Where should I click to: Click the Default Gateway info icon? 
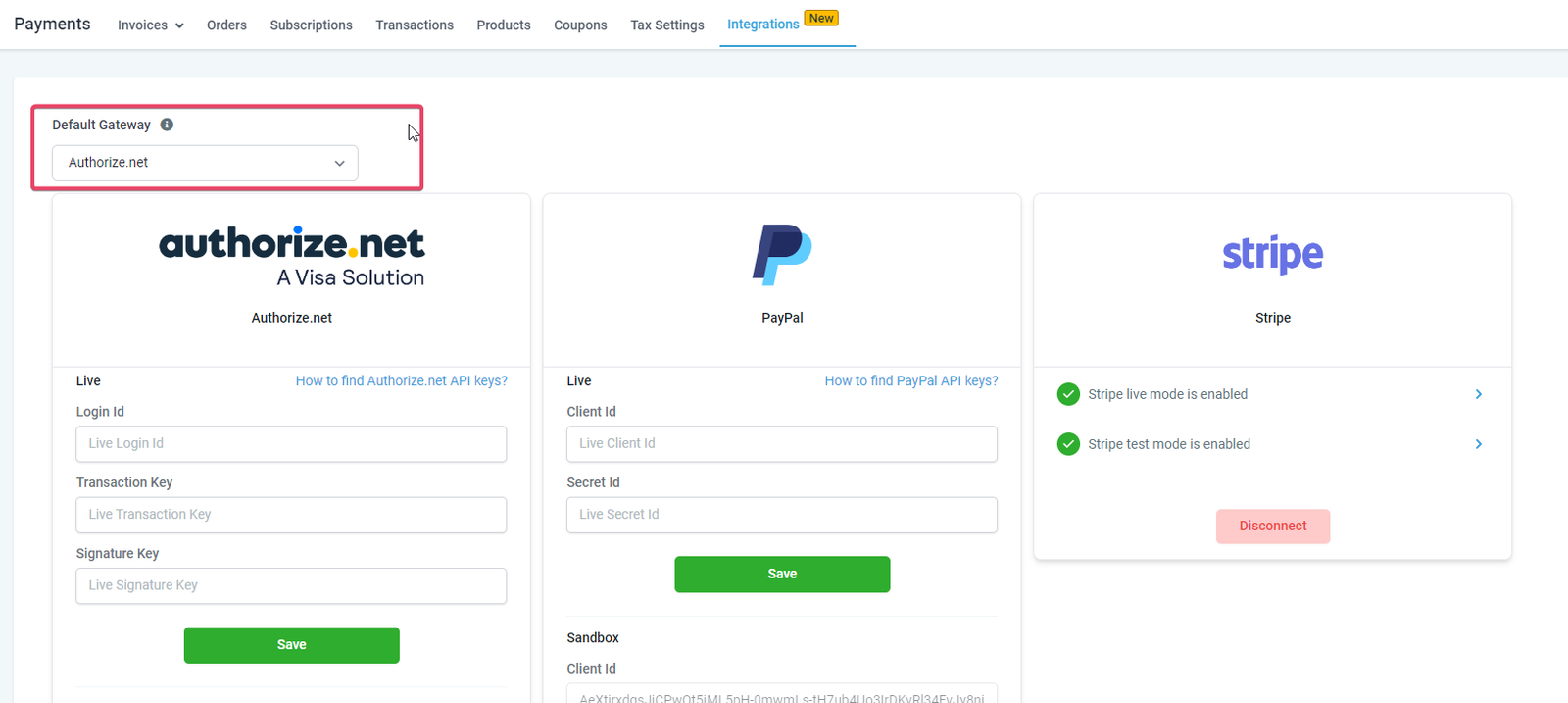pos(167,125)
